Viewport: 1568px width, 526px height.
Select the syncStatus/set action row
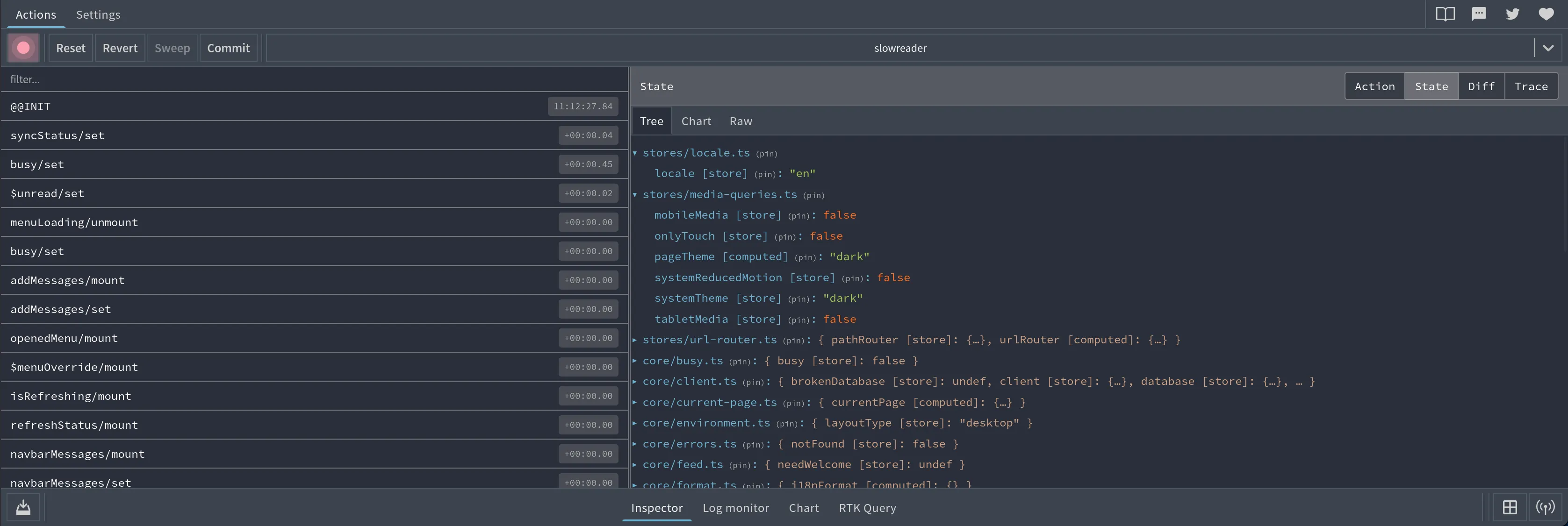(x=314, y=135)
